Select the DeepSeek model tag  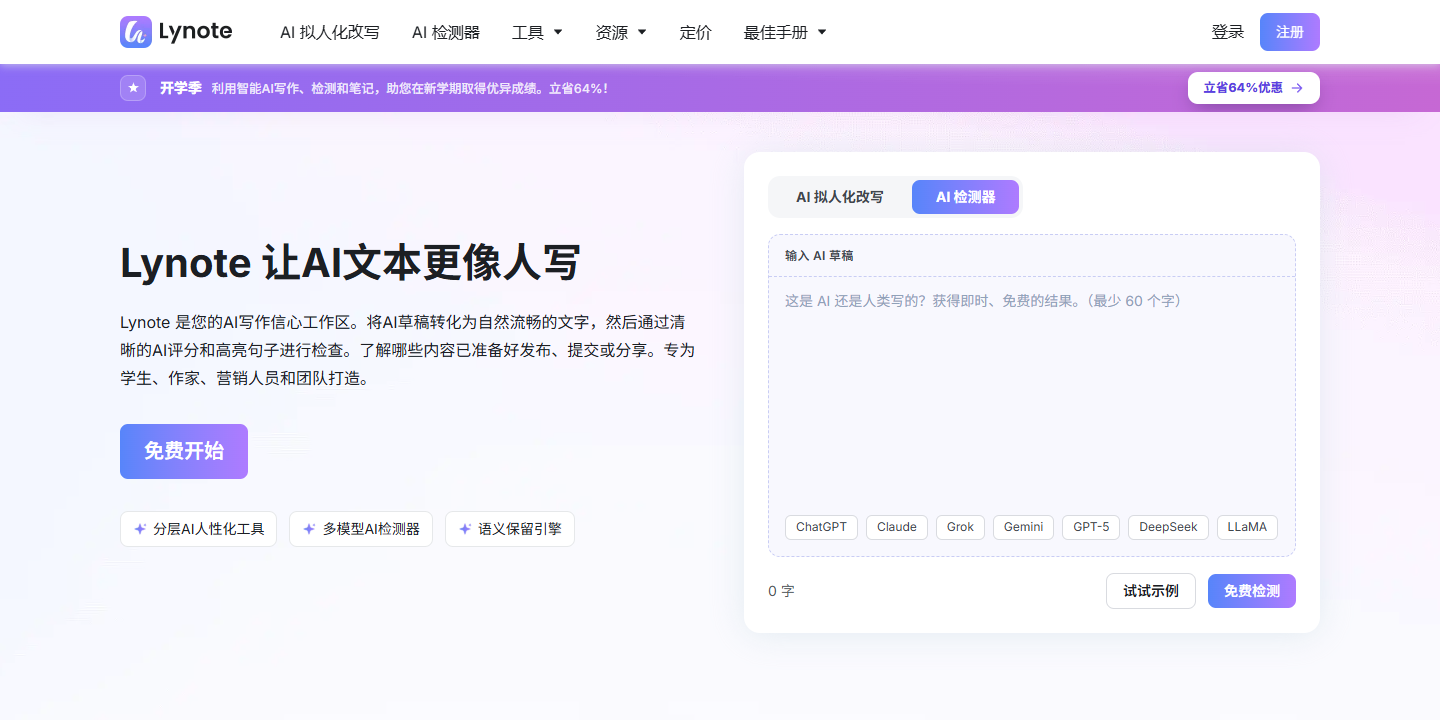[x=1168, y=527]
